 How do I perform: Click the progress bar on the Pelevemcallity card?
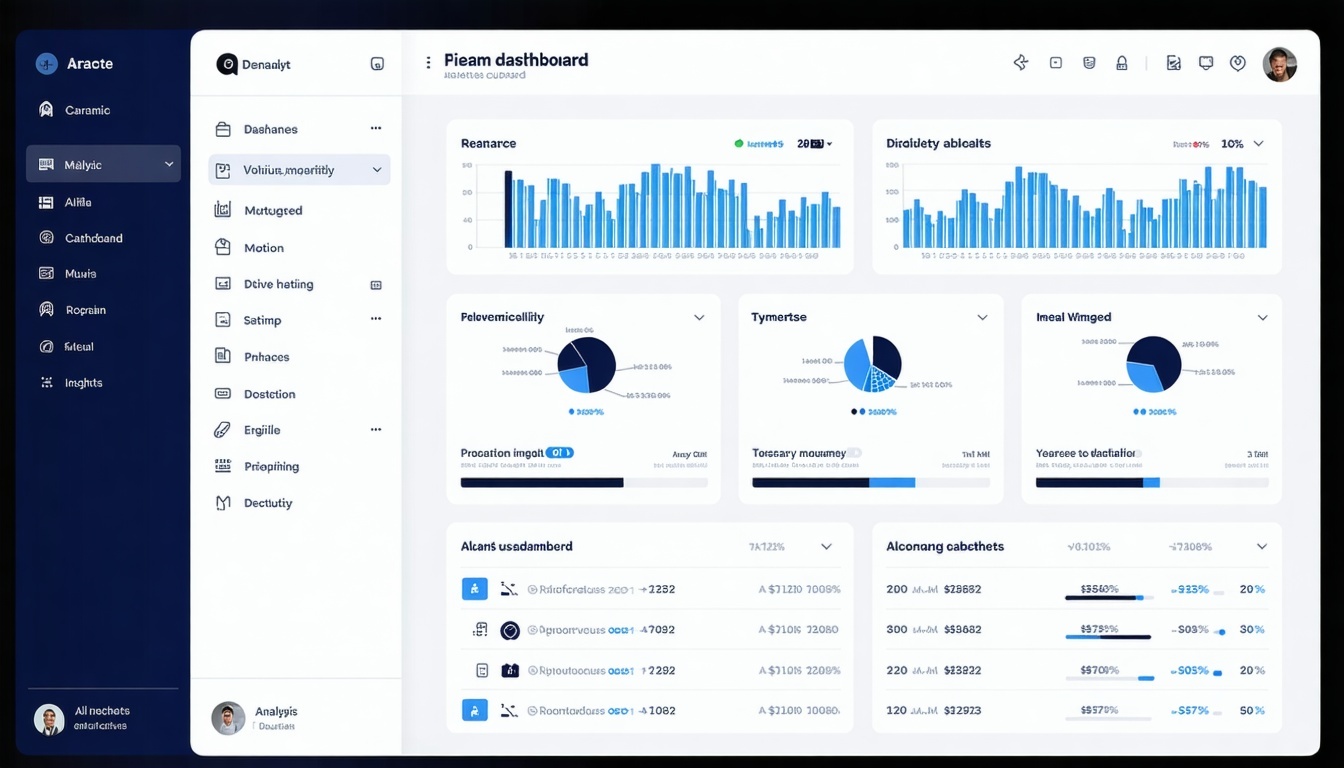(584, 481)
